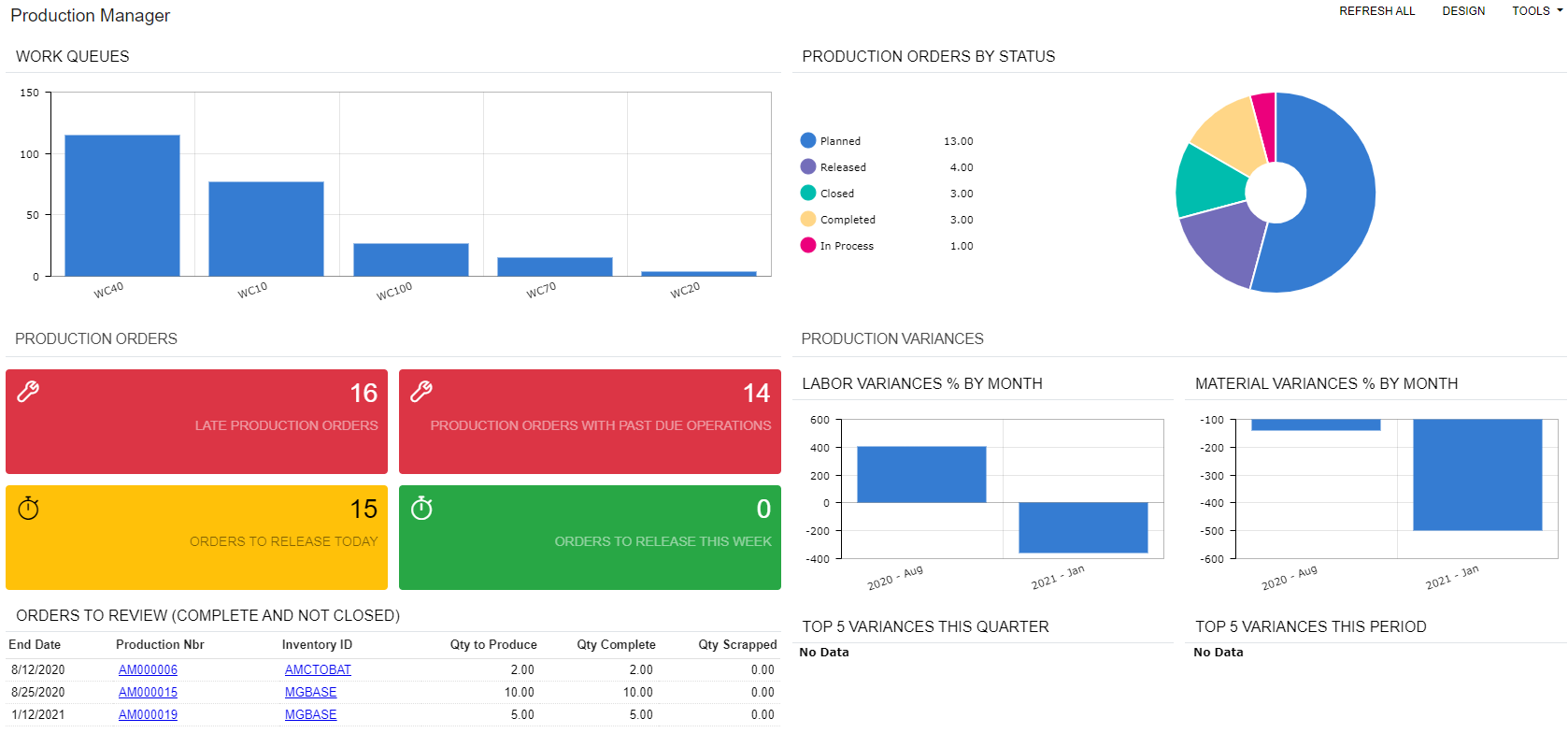The image size is (1568, 733).
Task: Click Top 5 Variances This Period heading
Action: click(1311, 626)
